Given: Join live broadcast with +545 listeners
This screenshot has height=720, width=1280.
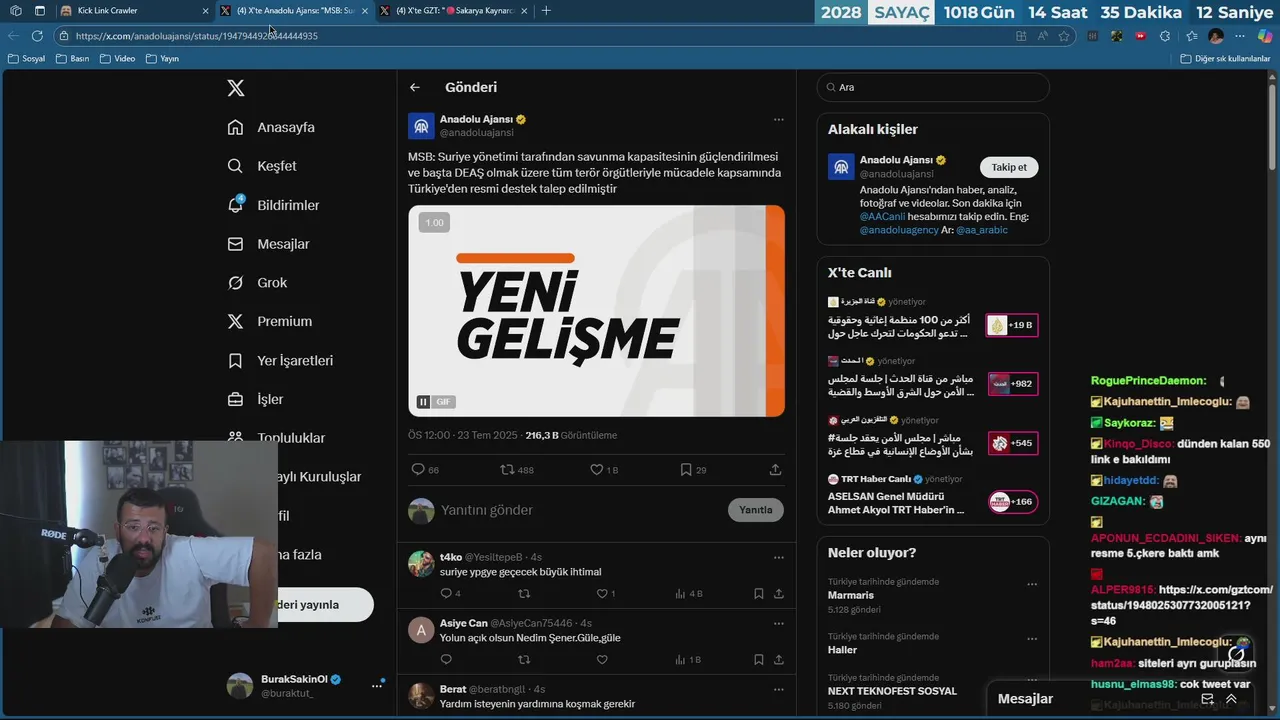Looking at the screenshot, I should coord(1012,443).
